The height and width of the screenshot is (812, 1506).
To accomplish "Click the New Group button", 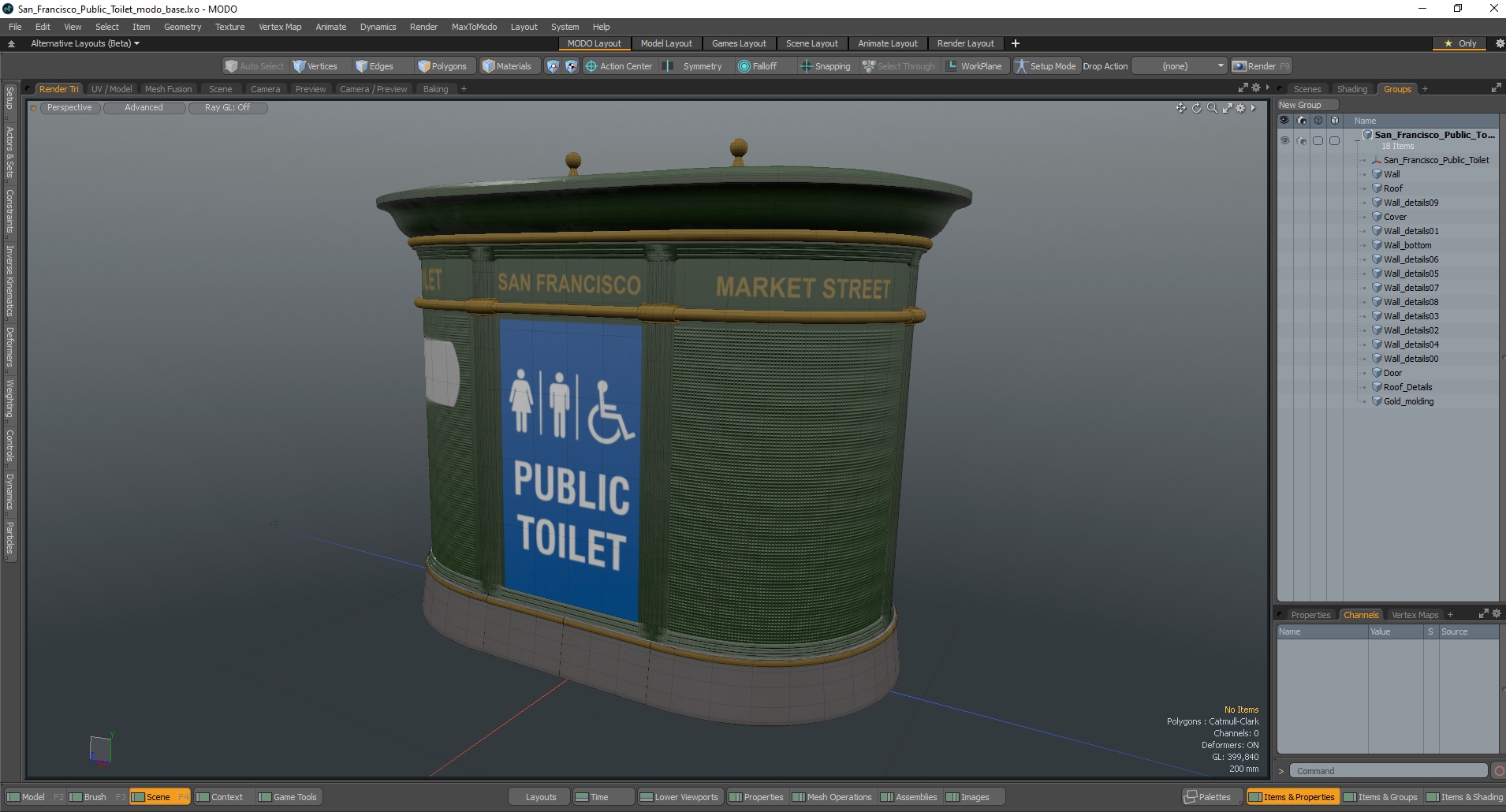I will (1307, 105).
